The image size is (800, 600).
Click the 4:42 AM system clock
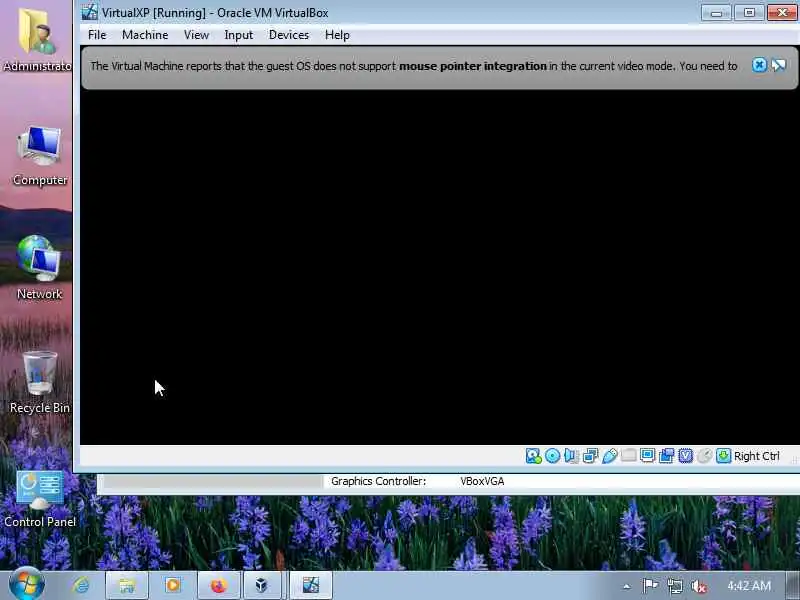tap(749, 585)
